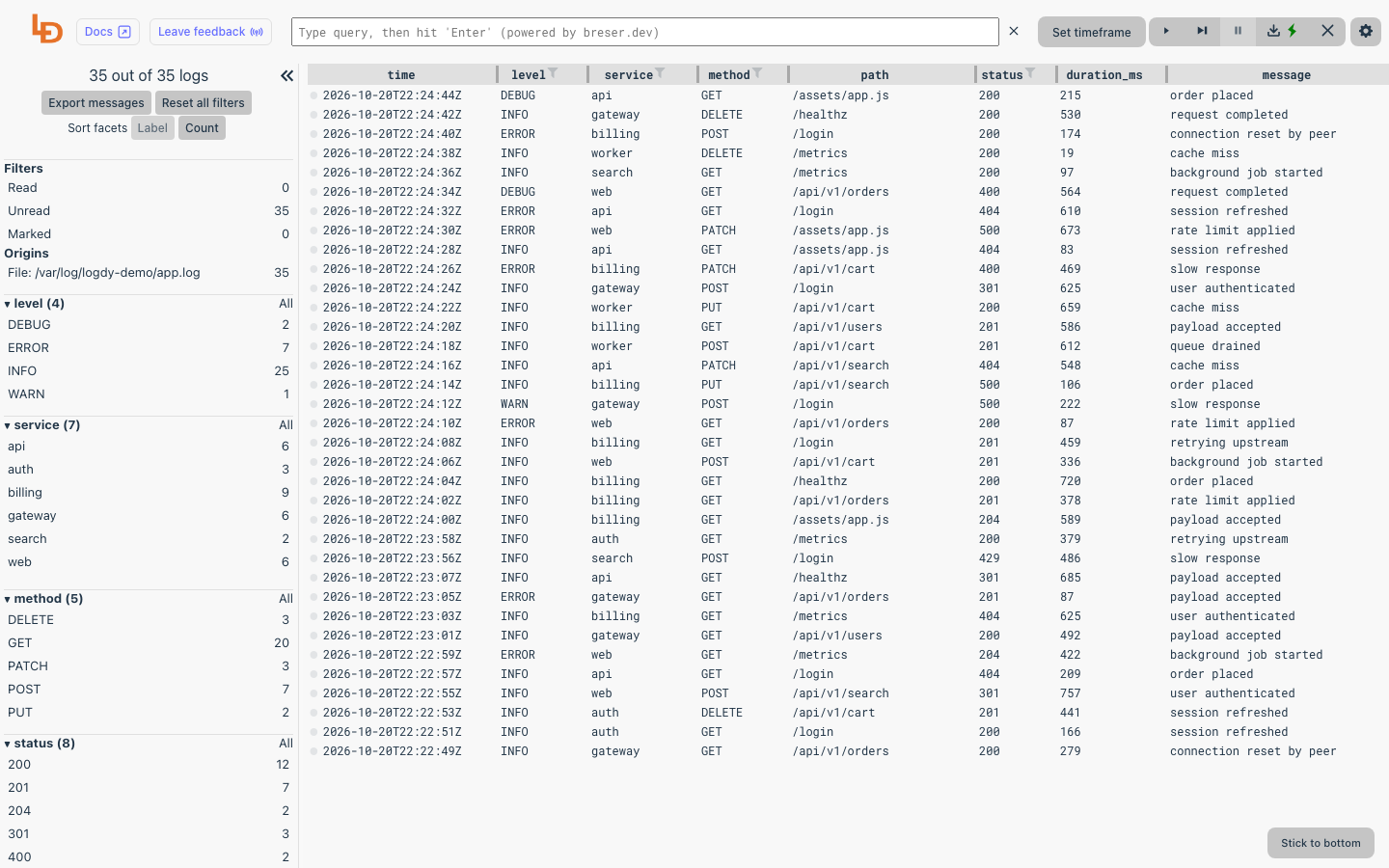Click the time column header
The width and height of the screenshot is (1389, 868).
click(401, 75)
